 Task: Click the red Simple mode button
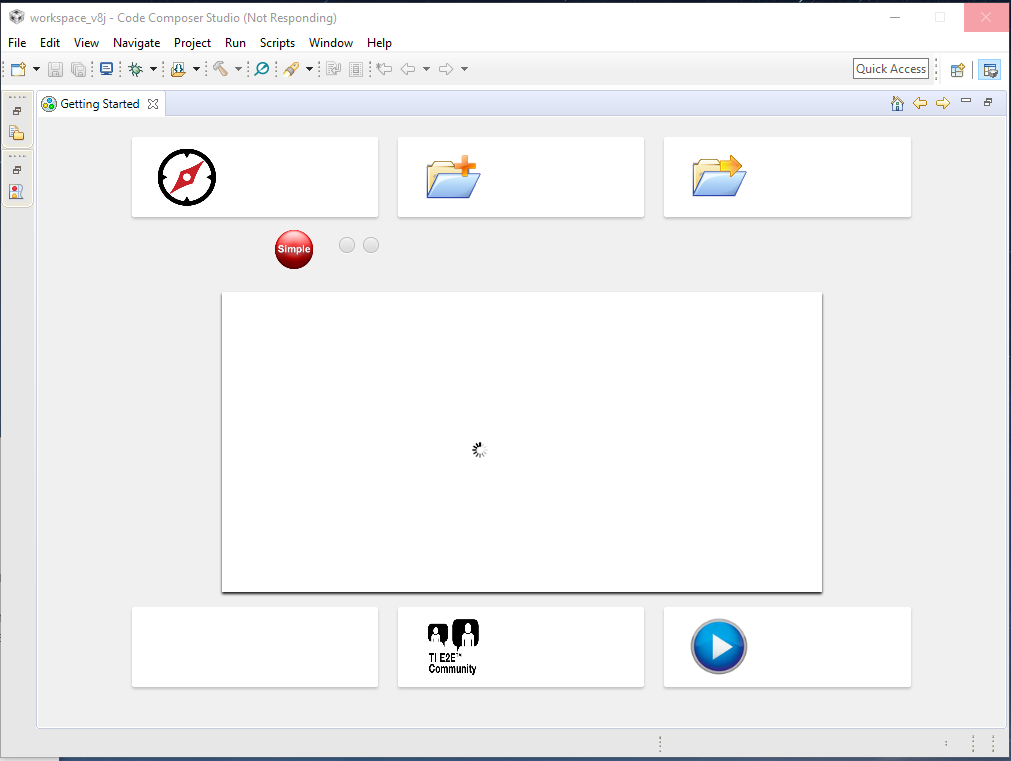(294, 249)
